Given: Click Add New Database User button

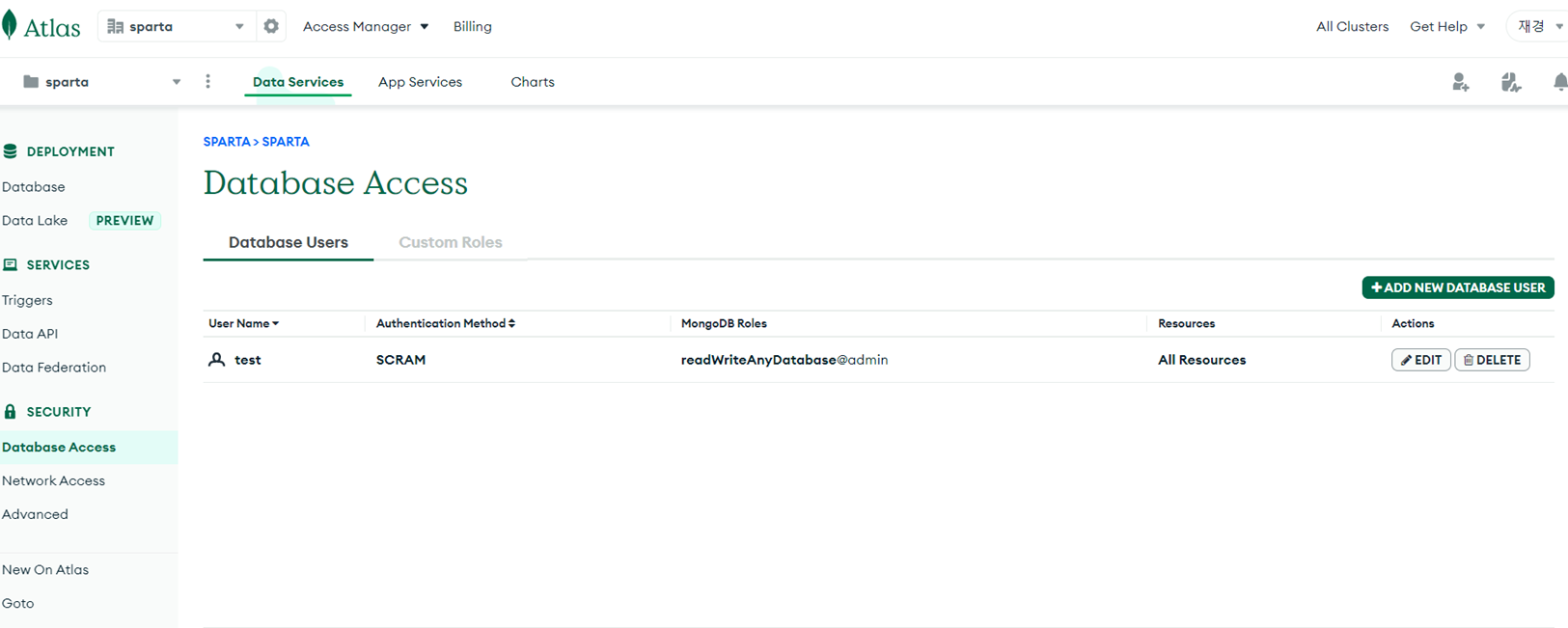Looking at the screenshot, I should tap(1458, 287).
